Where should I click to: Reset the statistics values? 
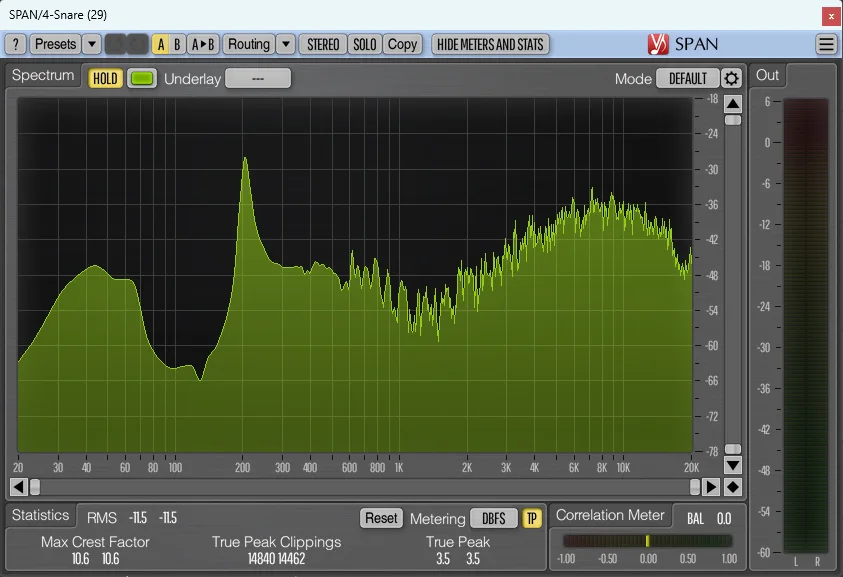point(380,518)
